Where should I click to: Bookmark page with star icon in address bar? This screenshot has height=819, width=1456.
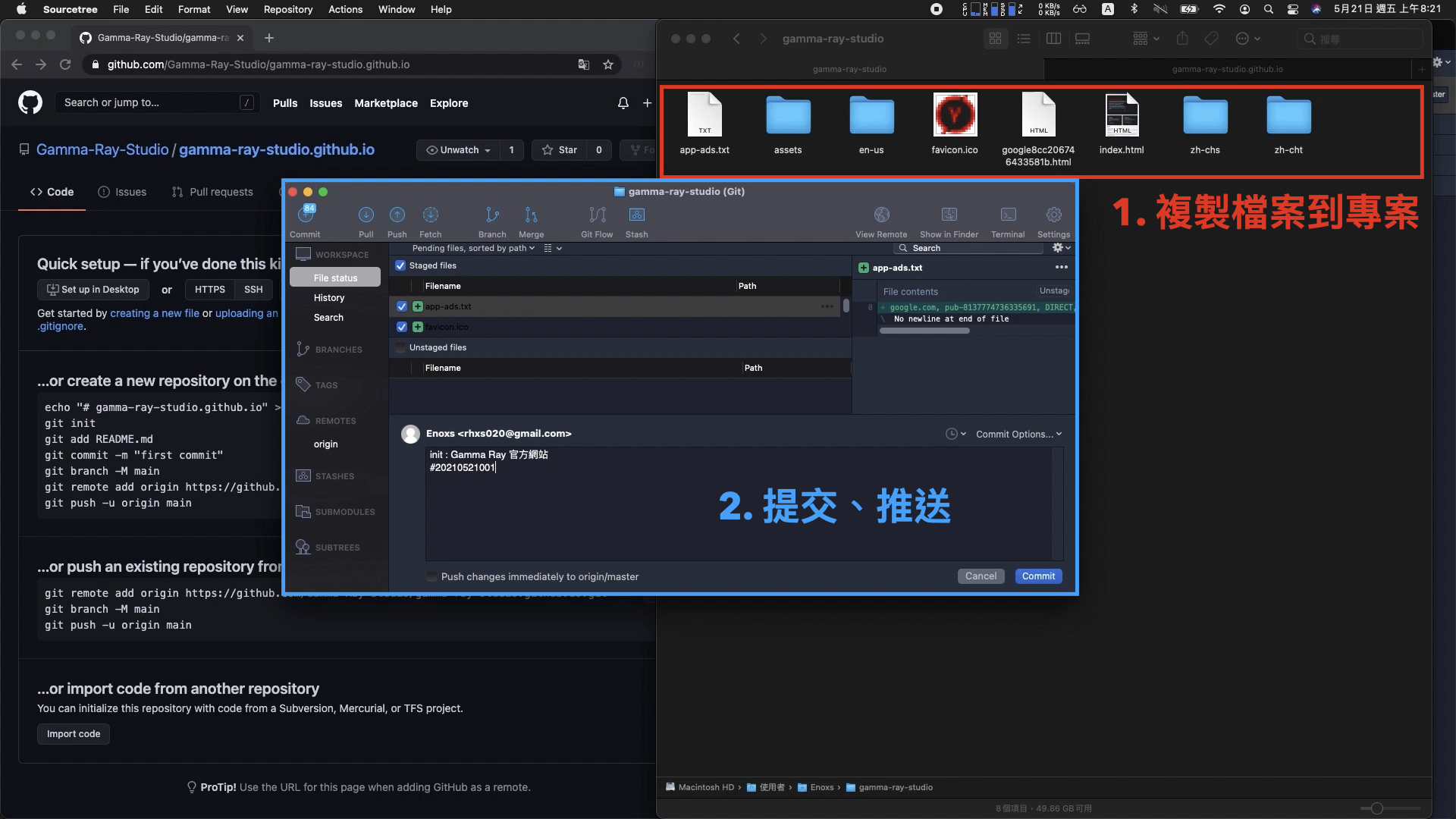(607, 64)
